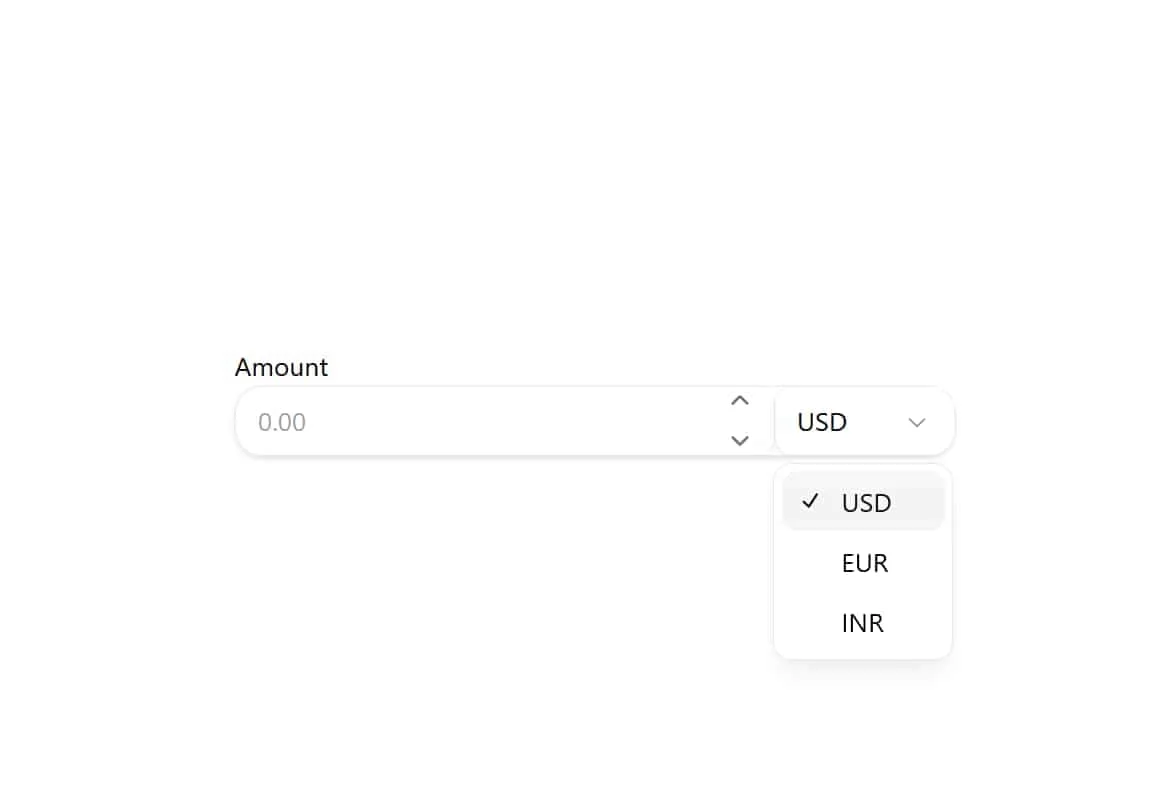
Task: Click the checkmark indicating selected currency
Action: [x=811, y=503]
